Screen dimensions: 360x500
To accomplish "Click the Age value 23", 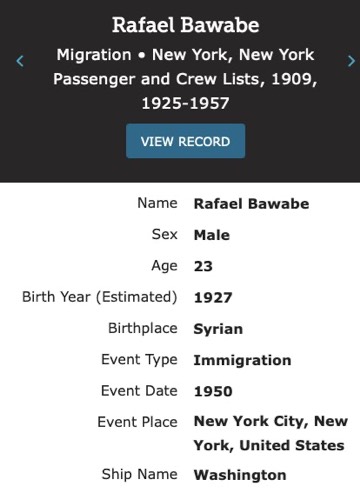I will pyautogui.click(x=203, y=266).
